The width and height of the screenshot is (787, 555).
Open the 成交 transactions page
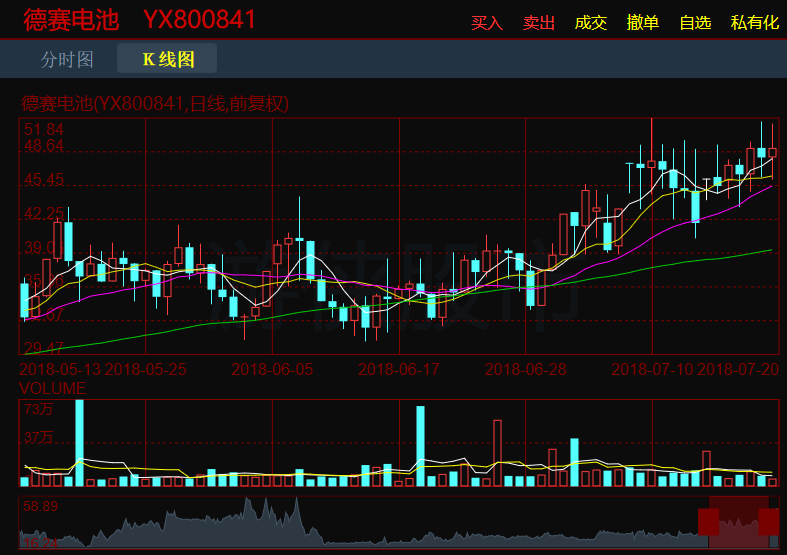click(591, 22)
